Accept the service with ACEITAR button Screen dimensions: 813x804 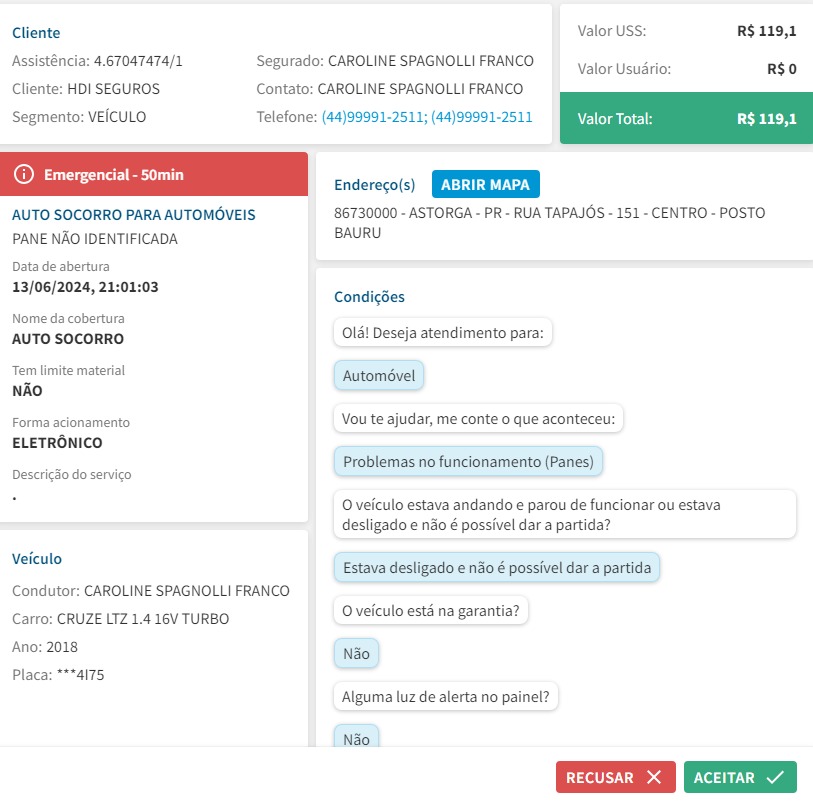(x=740, y=778)
